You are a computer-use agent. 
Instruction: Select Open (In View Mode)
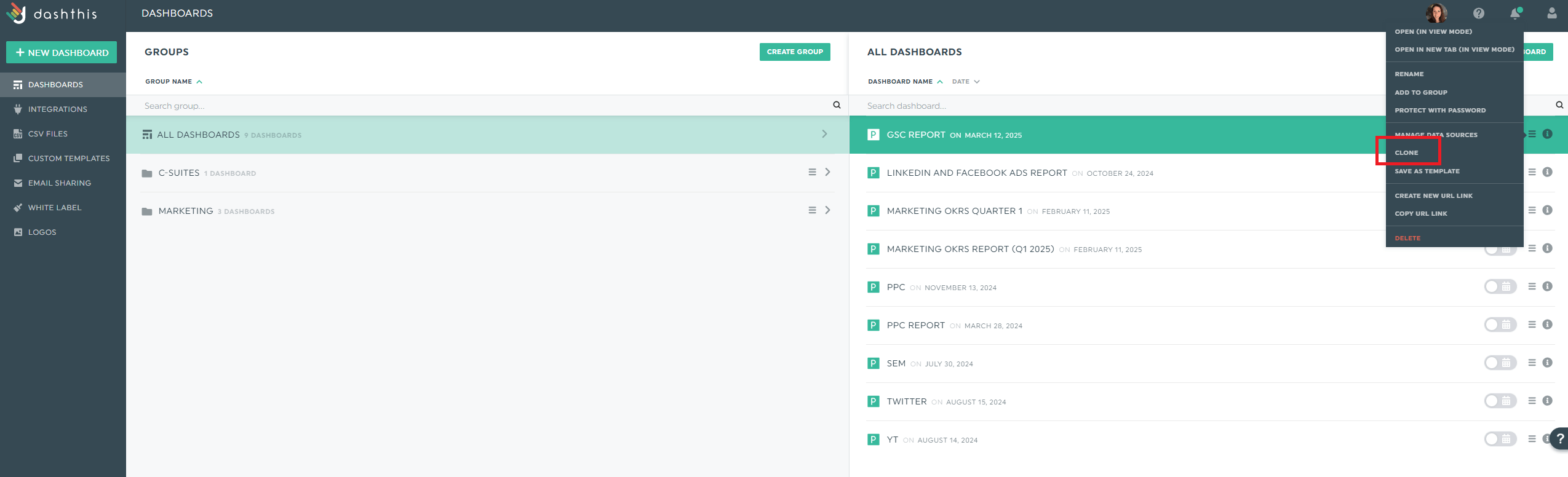(x=1433, y=31)
